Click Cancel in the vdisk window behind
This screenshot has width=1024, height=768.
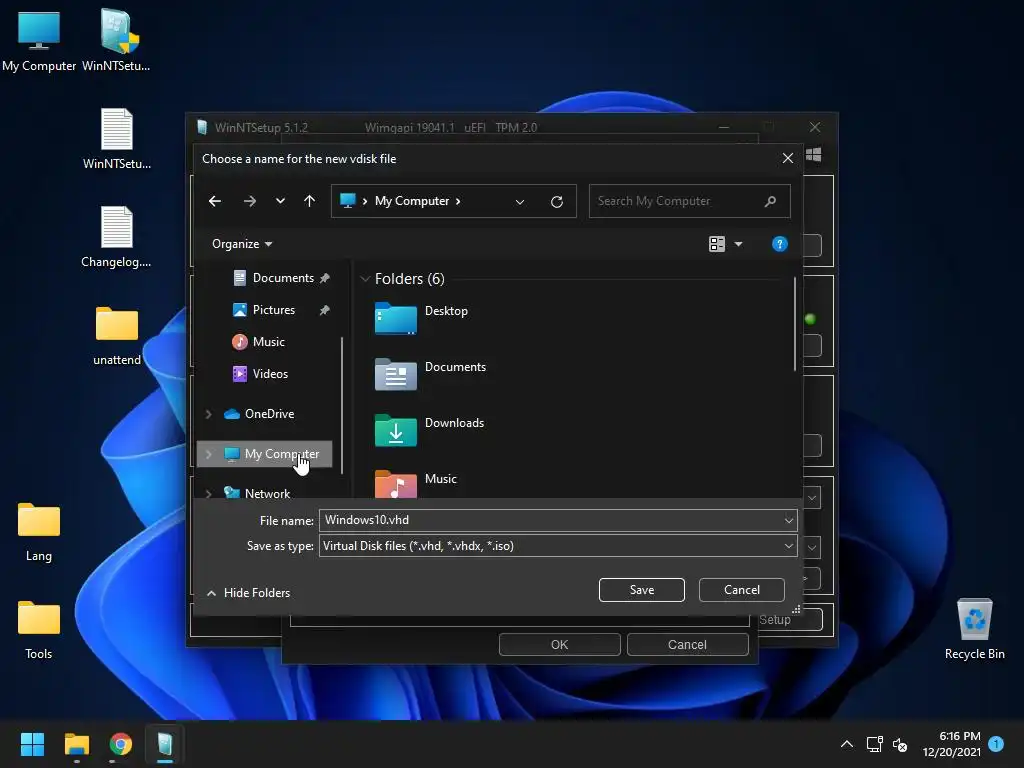pyautogui.click(x=688, y=645)
